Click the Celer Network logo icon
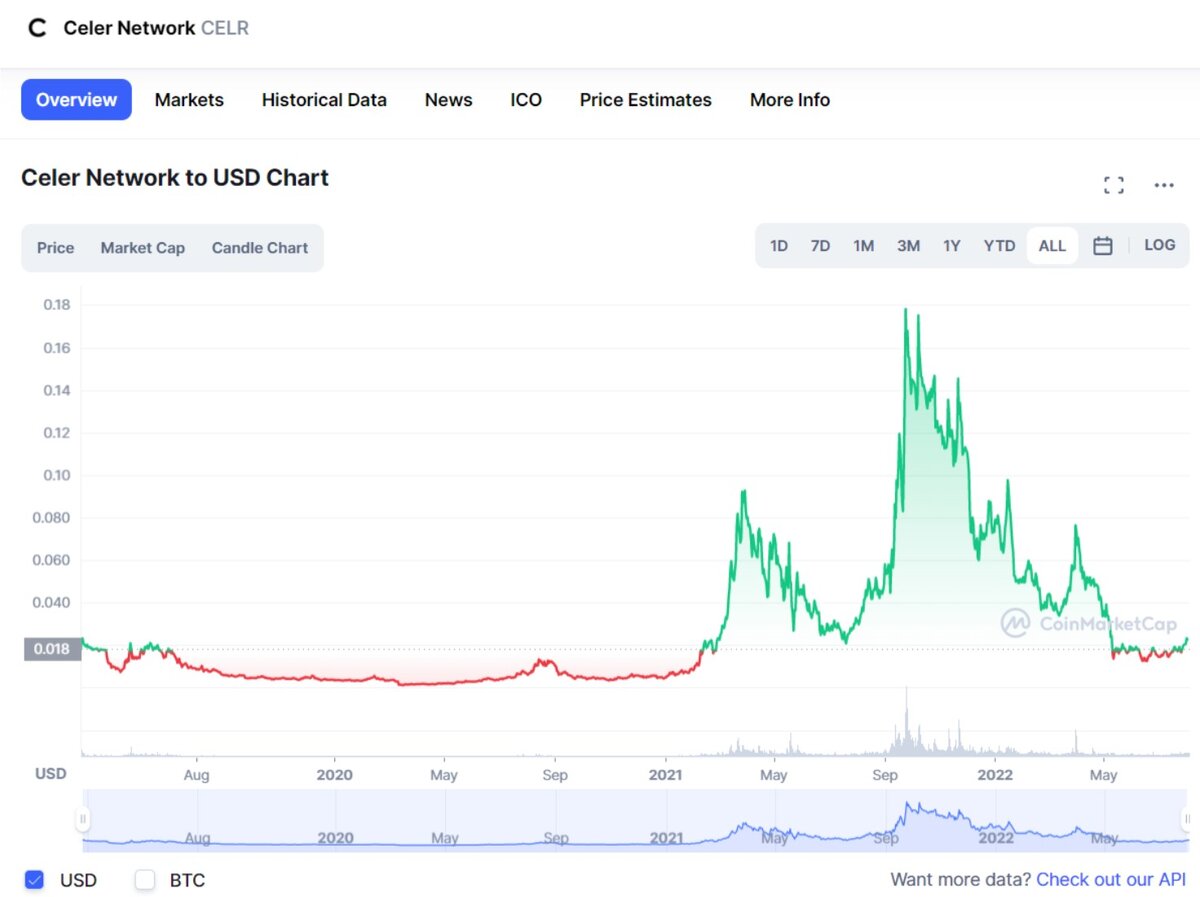Viewport: 1200px width, 897px height. (37, 28)
